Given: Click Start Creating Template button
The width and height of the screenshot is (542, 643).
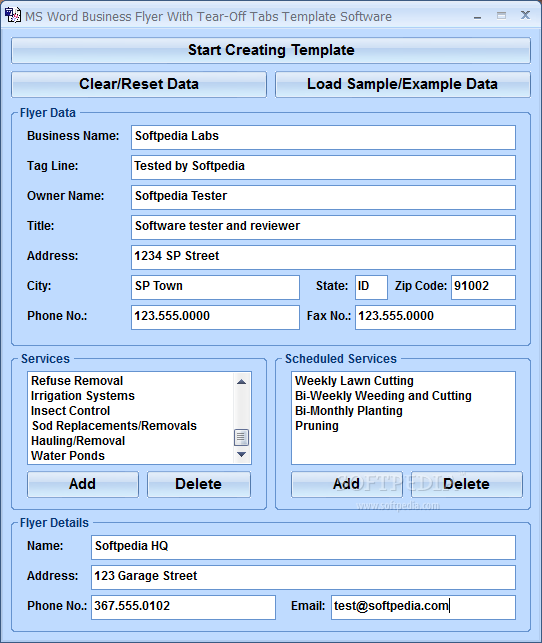Looking at the screenshot, I should (271, 50).
